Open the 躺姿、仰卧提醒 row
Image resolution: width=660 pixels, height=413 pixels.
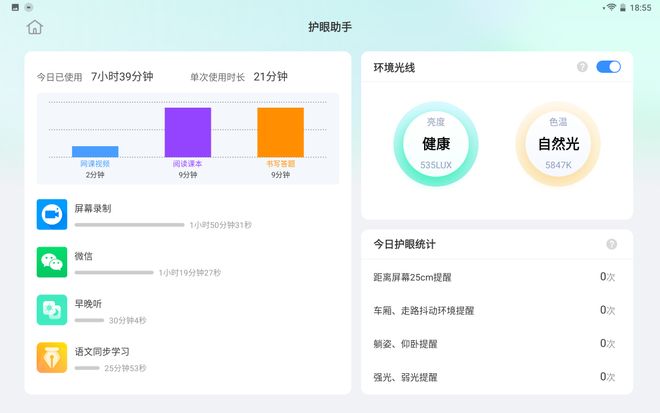click(497, 344)
